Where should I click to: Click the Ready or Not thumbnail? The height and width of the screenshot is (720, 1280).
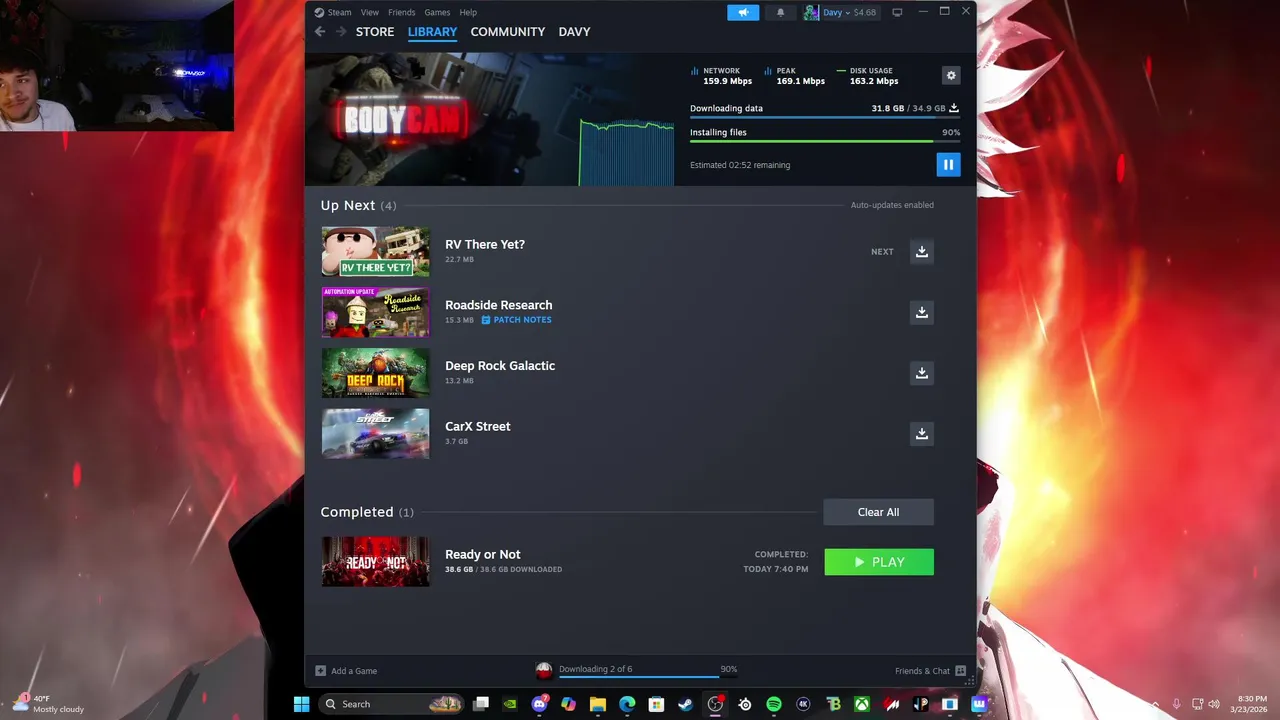pyautogui.click(x=375, y=561)
